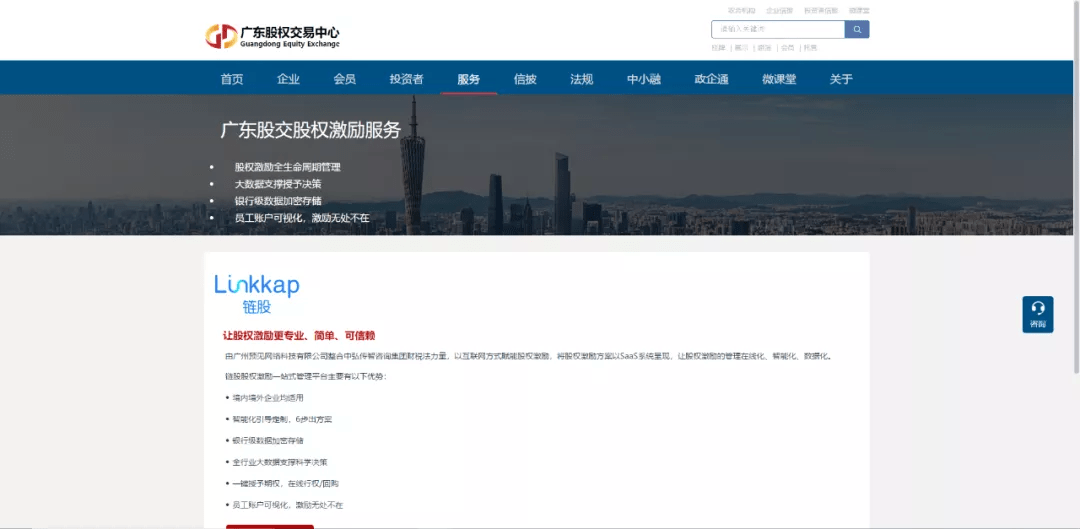Click the 广东股交股权激励服务 banner heading
The height and width of the screenshot is (529, 1080).
pos(311,130)
